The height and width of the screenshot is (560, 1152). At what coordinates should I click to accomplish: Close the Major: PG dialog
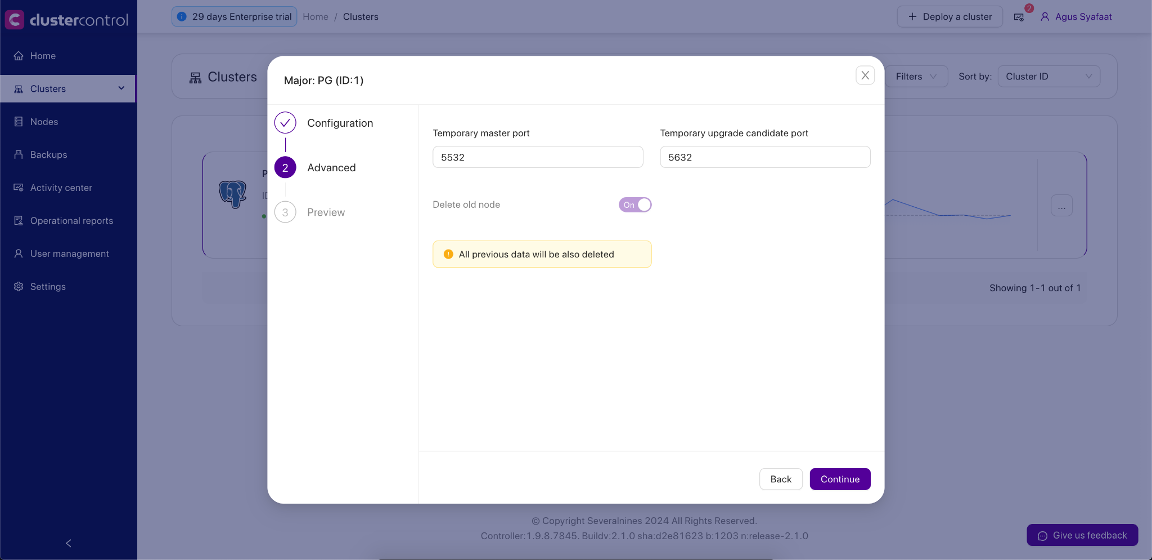[865, 75]
